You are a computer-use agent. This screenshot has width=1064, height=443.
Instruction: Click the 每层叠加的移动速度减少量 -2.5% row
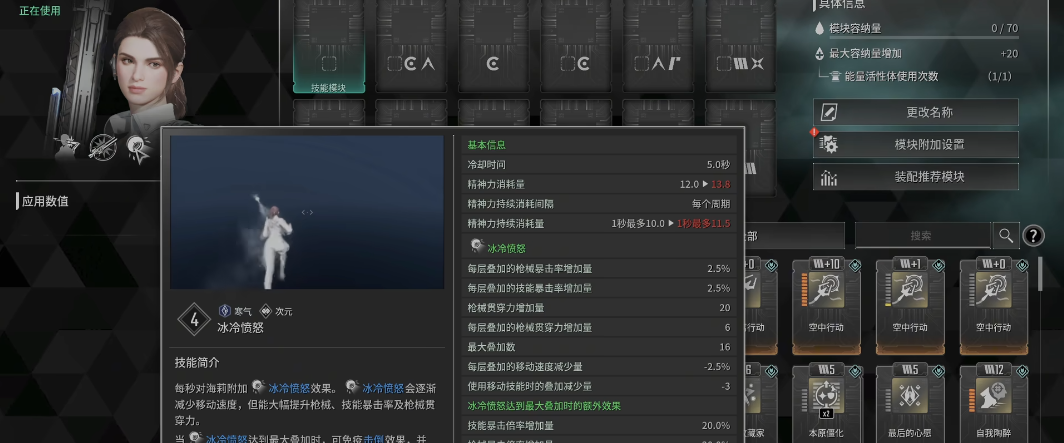point(599,367)
